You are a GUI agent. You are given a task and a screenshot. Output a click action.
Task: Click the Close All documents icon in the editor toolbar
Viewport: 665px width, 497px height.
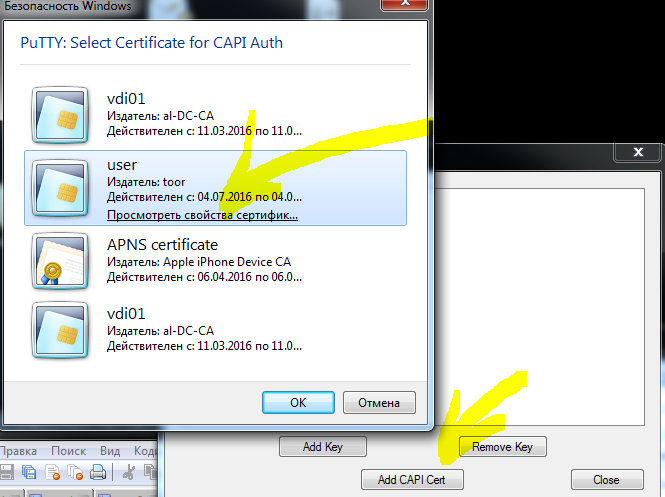pos(75,472)
